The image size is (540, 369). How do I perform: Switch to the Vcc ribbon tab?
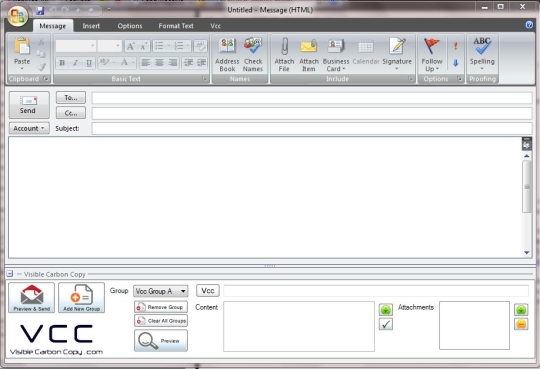pos(216,26)
